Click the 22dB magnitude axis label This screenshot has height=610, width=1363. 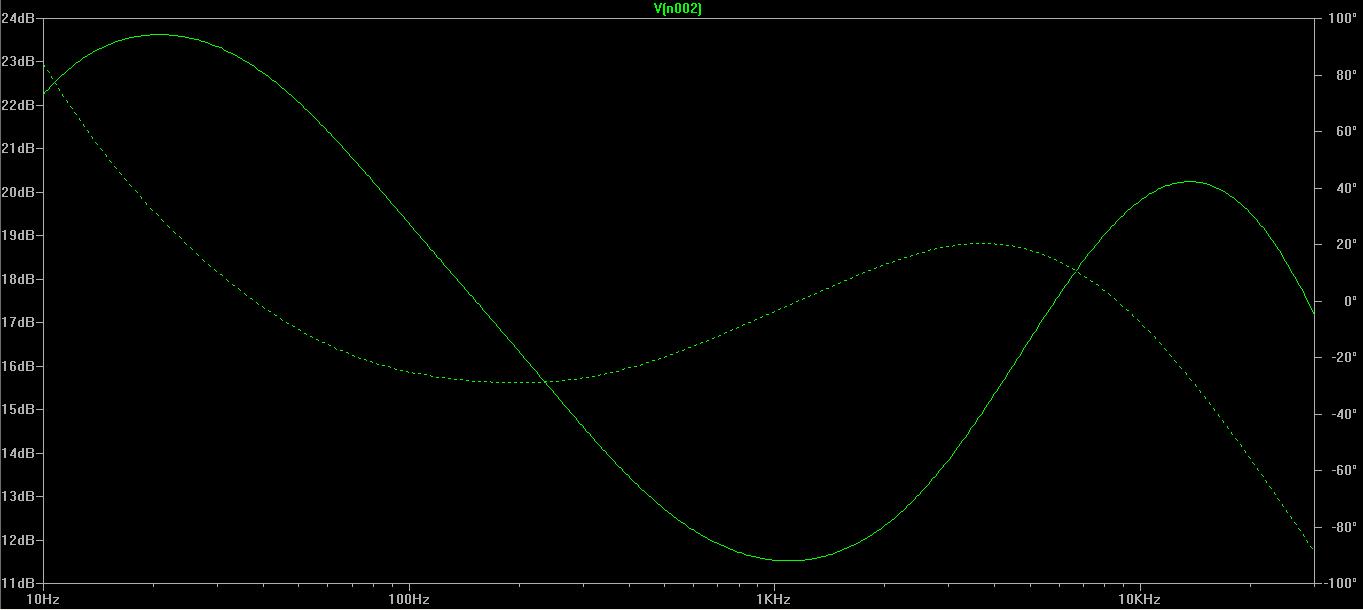click(17, 105)
